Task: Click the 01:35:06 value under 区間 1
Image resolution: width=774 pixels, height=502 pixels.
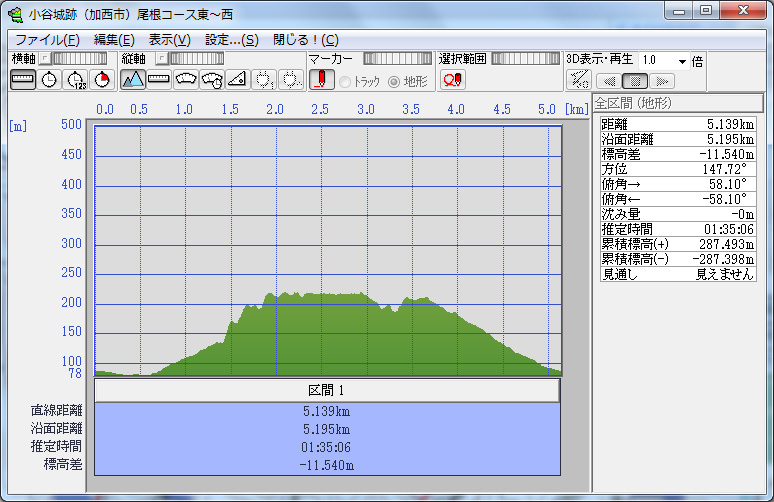Action: (x=326, y=447)
